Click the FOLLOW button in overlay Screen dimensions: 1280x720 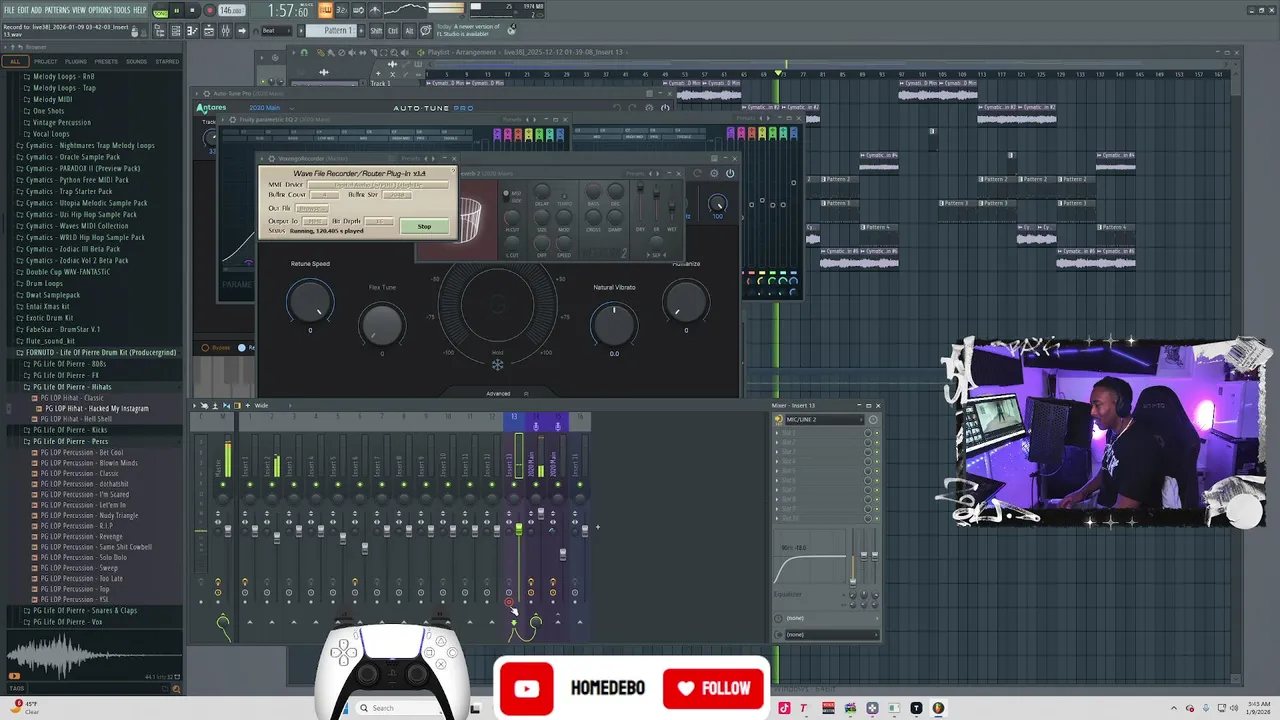(714, 688)
